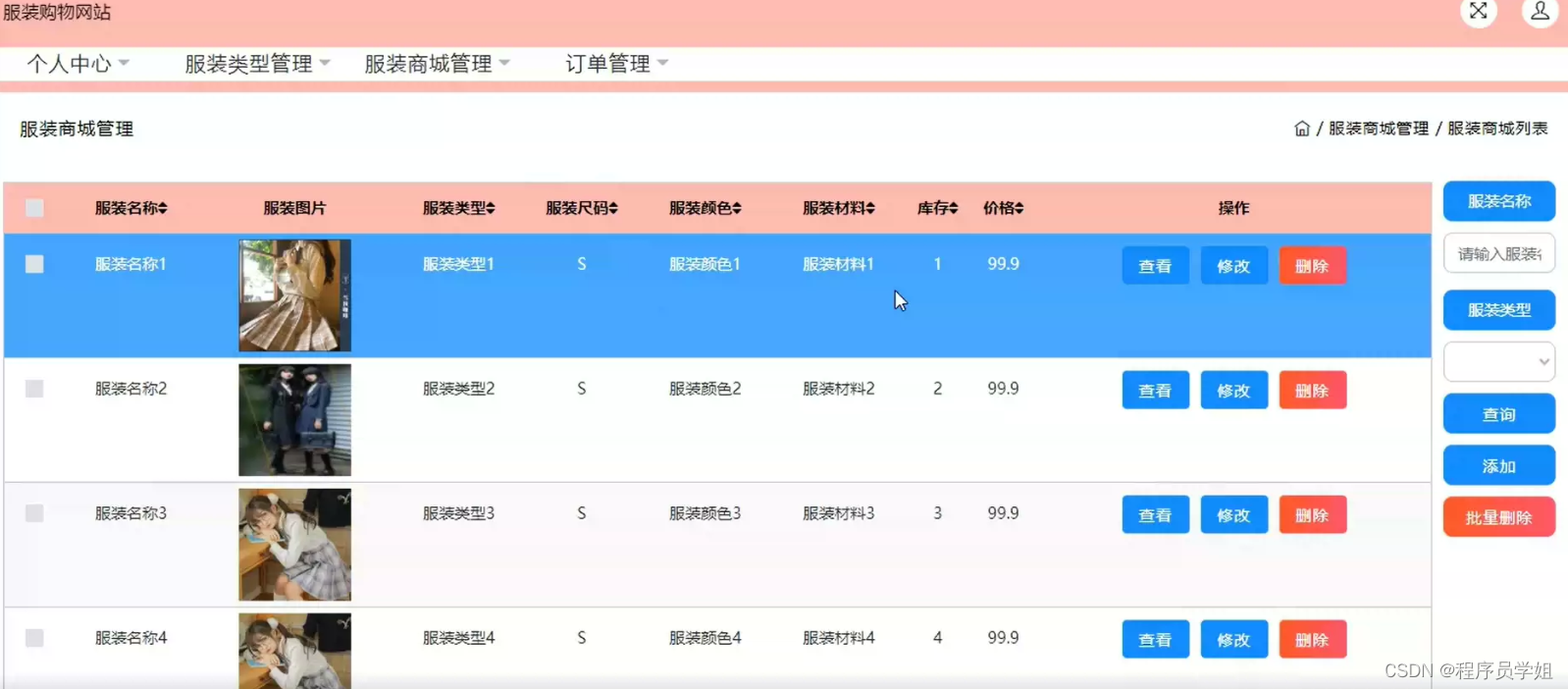Click the 查询 search button
This screenshot has height=689, width=1568.
point(1498,414)
